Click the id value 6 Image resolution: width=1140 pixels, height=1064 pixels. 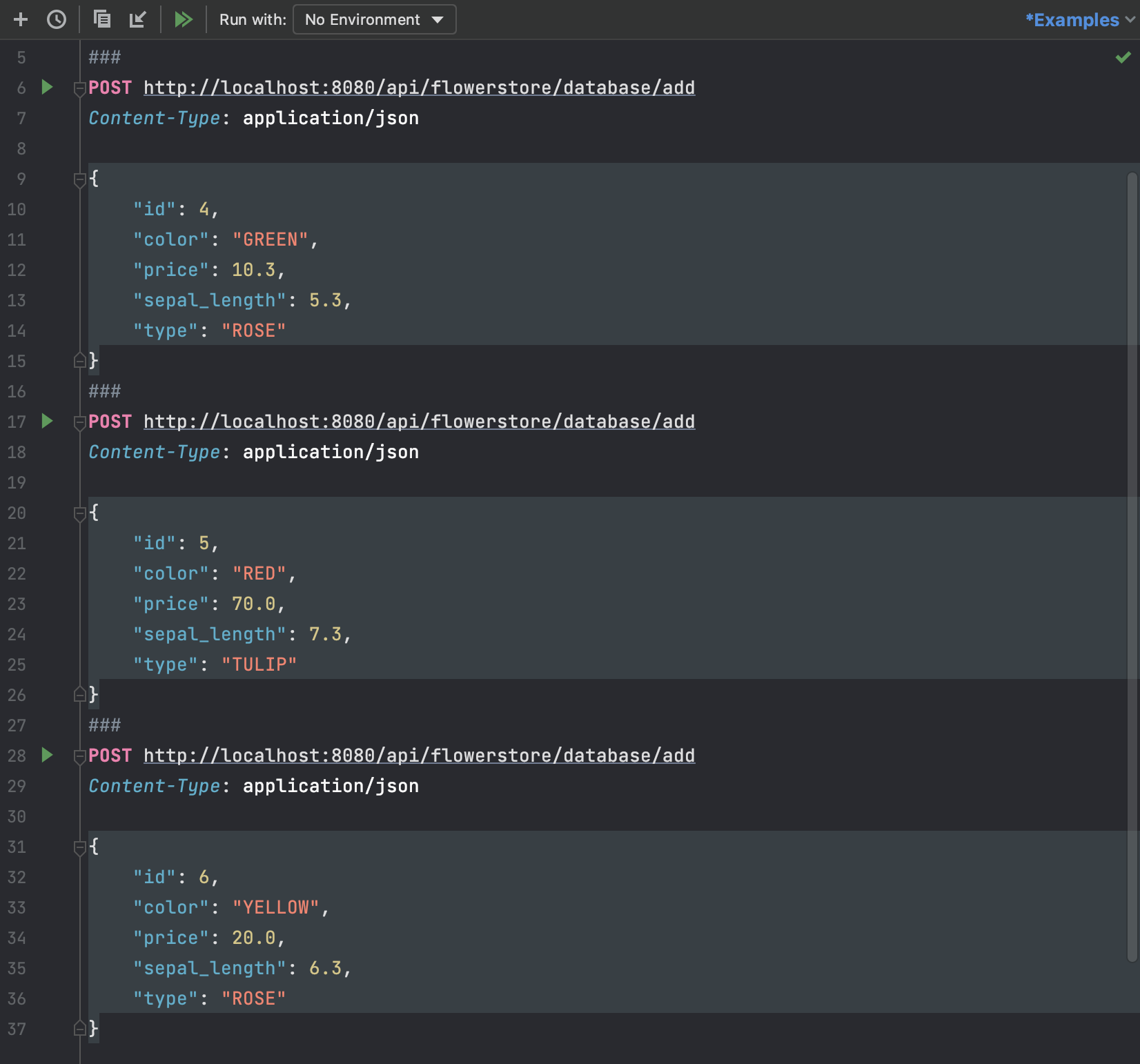tap(204, 877)
